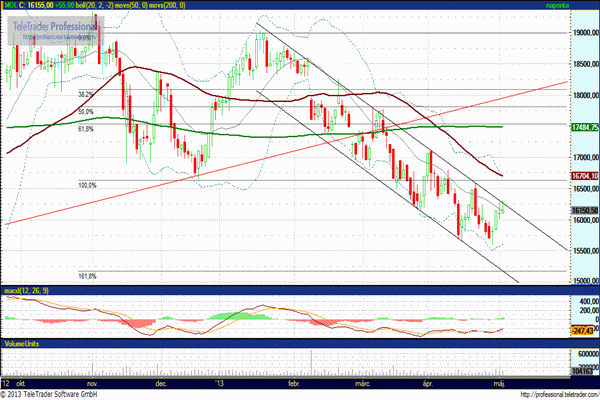Image resolution: width=600 pixels, height=400 pixels.
Task: Click the '13 year marker on date axis
Action: 218,382
